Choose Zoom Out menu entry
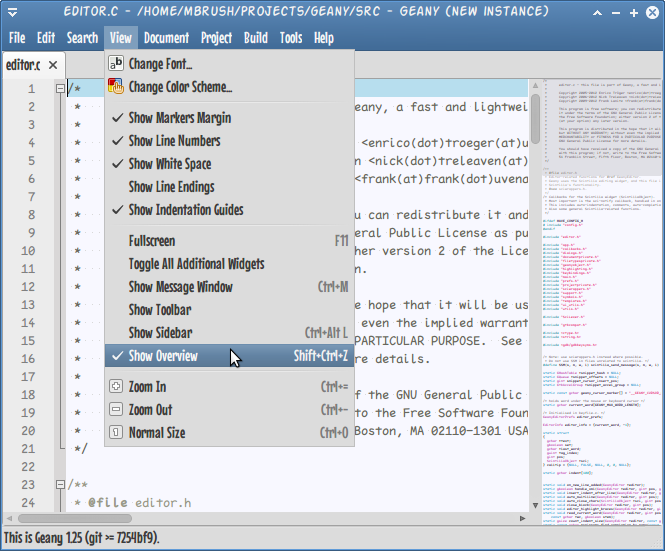Screen dimensions: 665x551 click(229, 409)
